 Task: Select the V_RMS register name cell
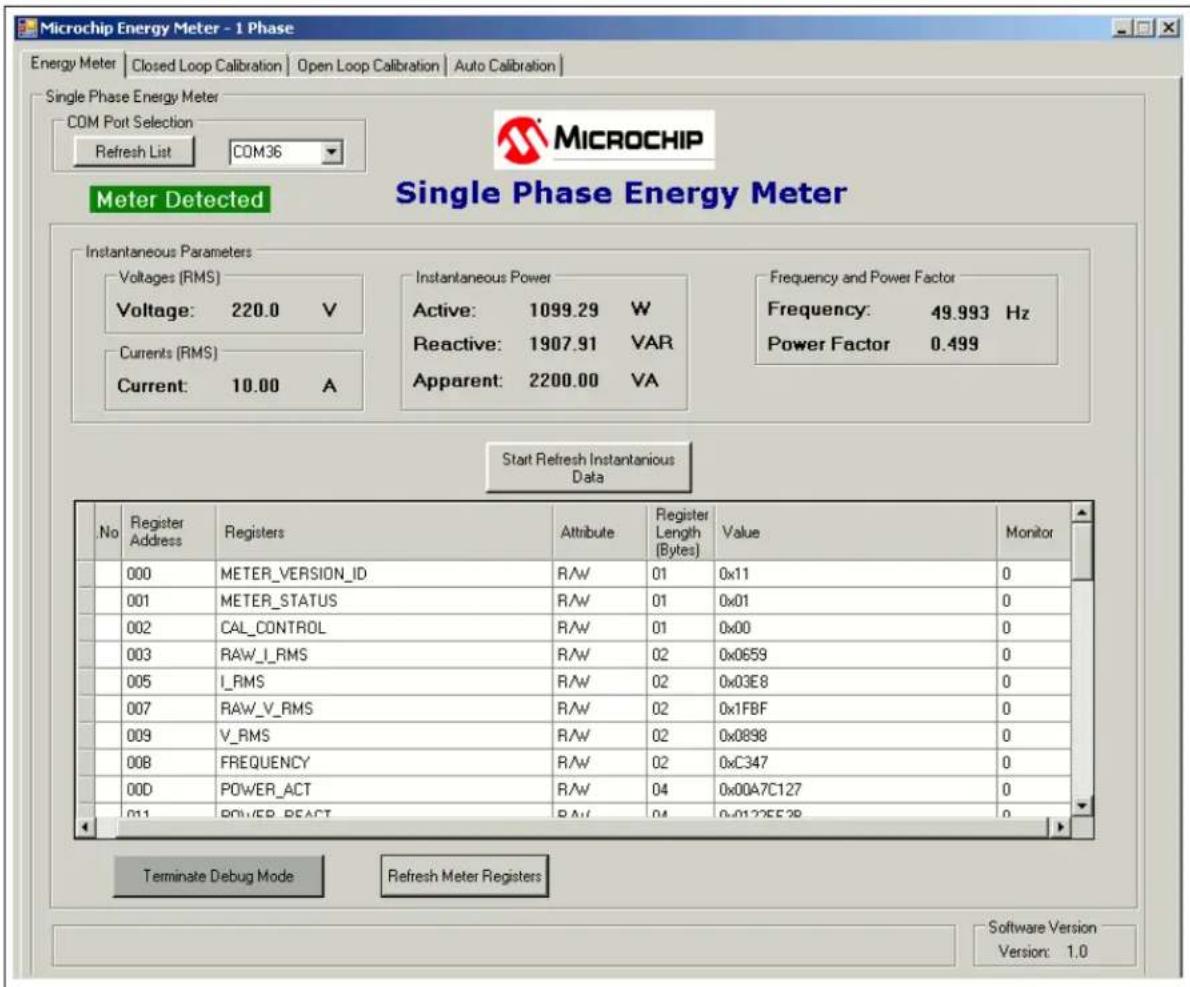point(384,736)
